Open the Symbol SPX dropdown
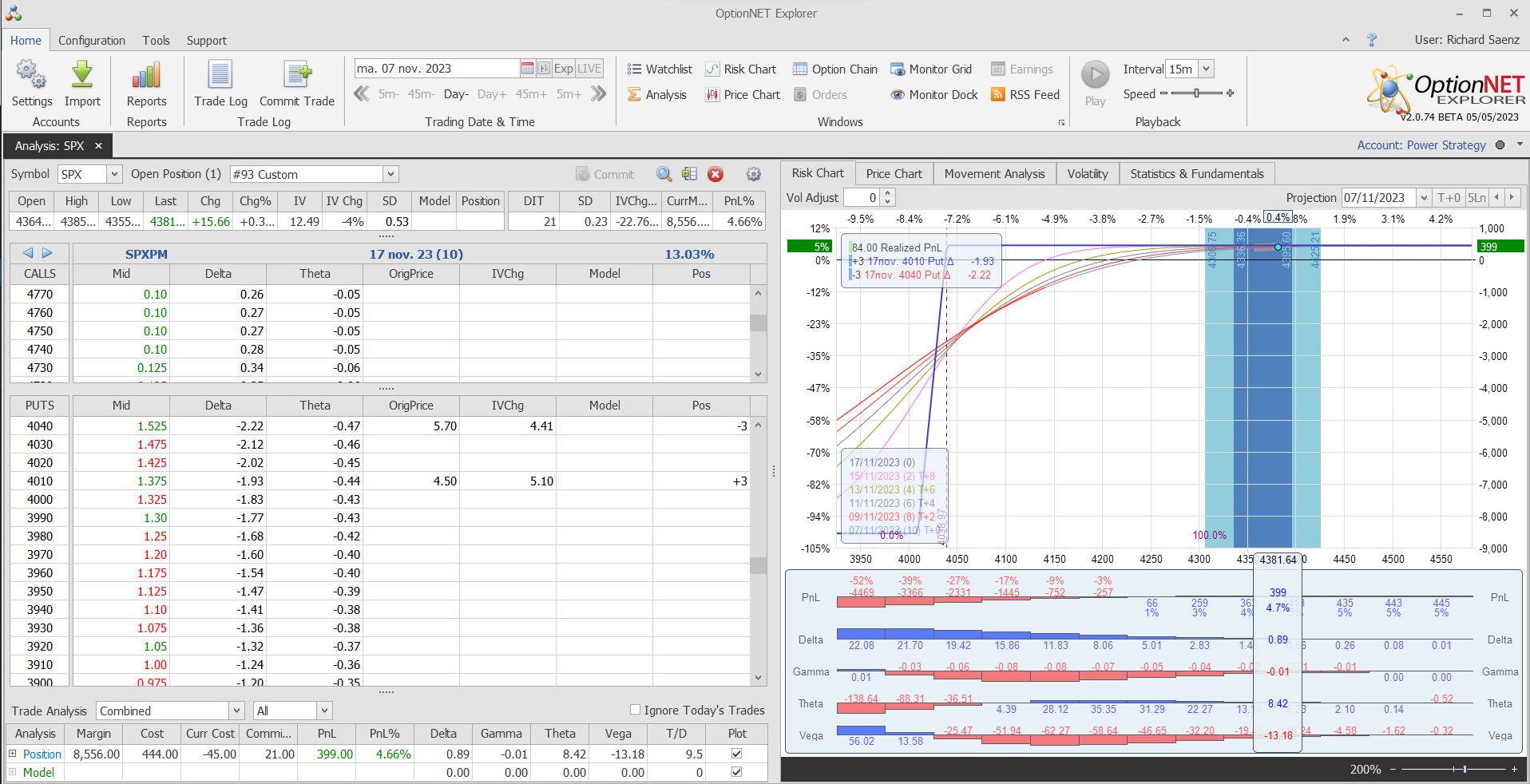Viewport: 1530px width, 784px height. [x=114, y=174]
